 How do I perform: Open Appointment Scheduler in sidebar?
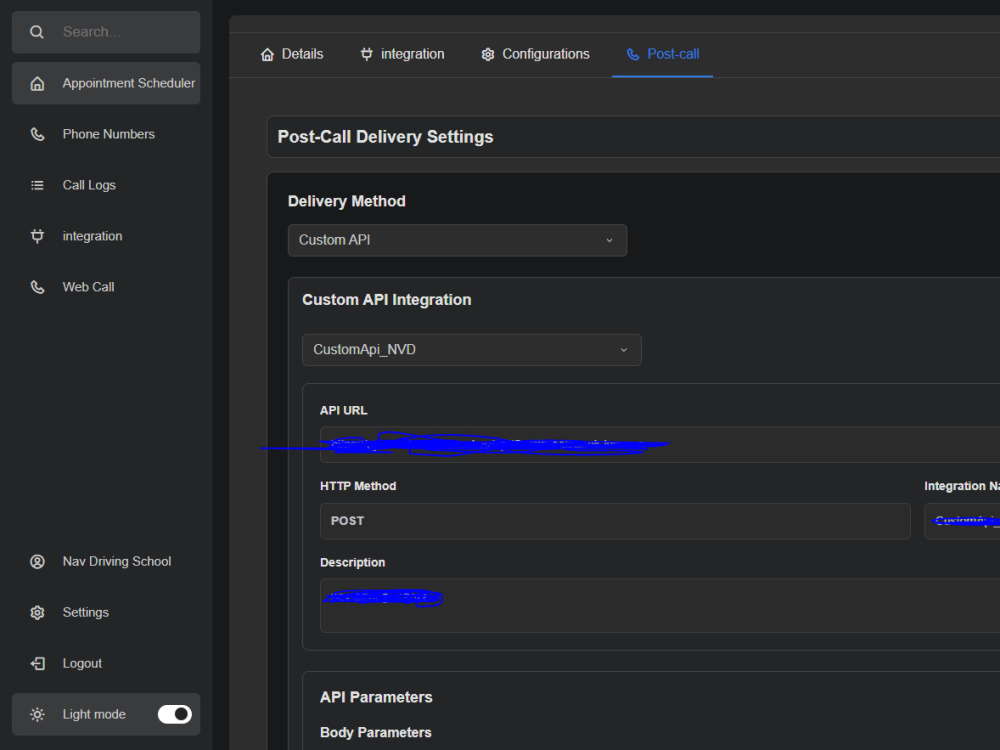(106, 83)
